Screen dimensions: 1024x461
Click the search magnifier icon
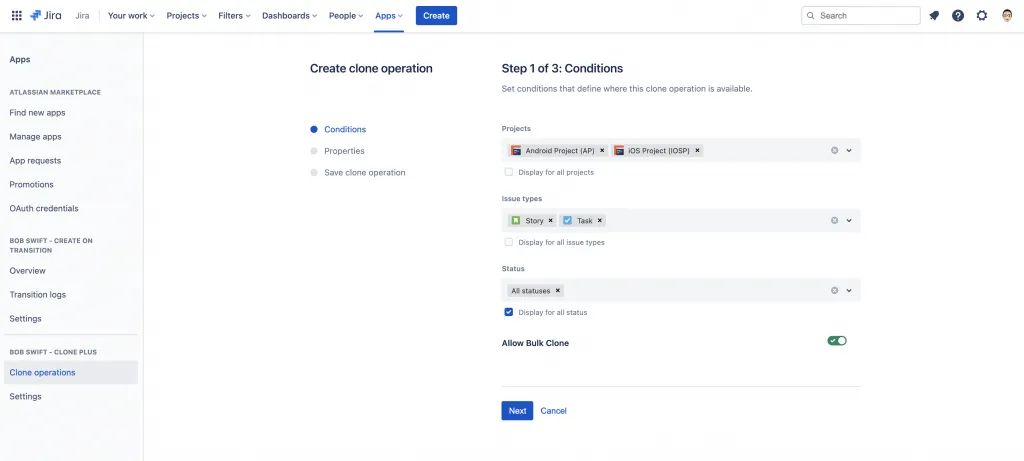tap(811, 16)
